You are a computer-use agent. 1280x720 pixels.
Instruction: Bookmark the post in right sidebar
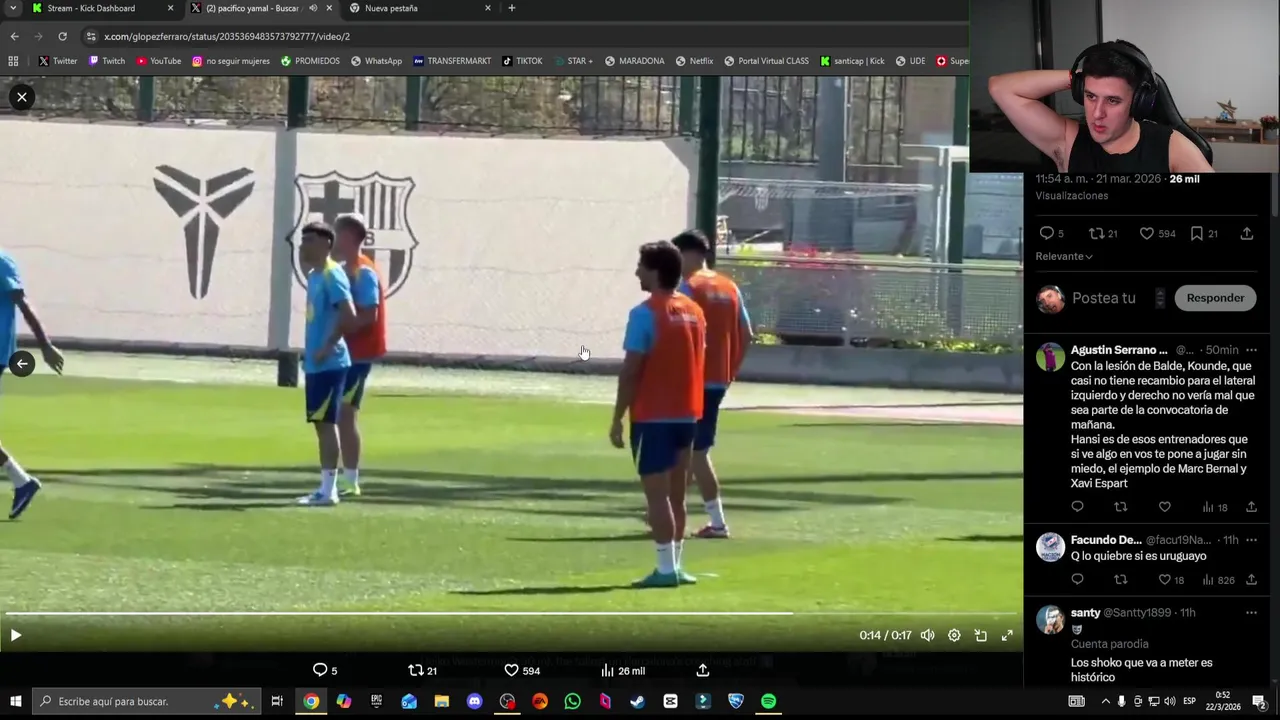click(x=1204, y=233)
